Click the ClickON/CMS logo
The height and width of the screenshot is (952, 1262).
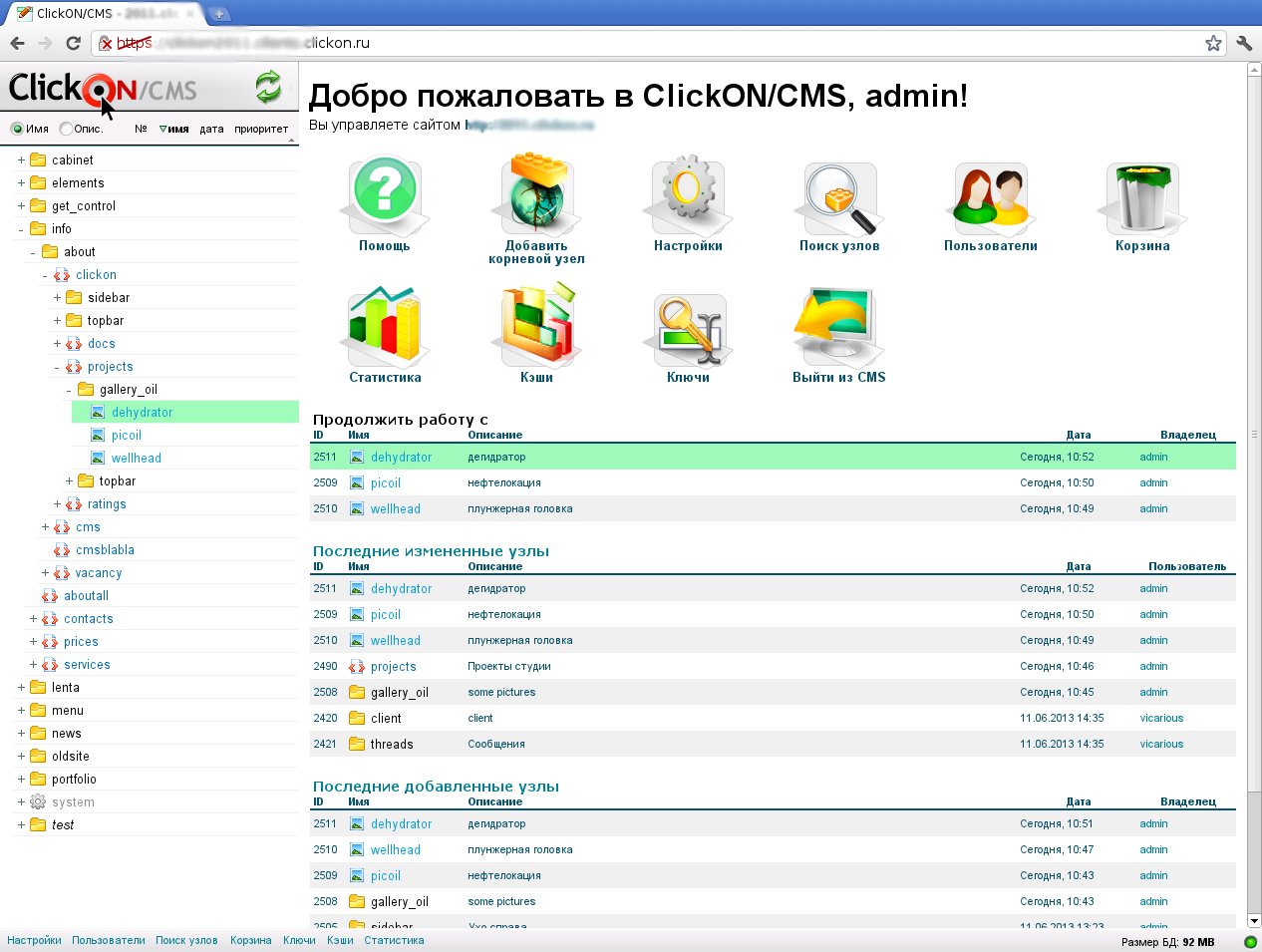tap(103, 89)
